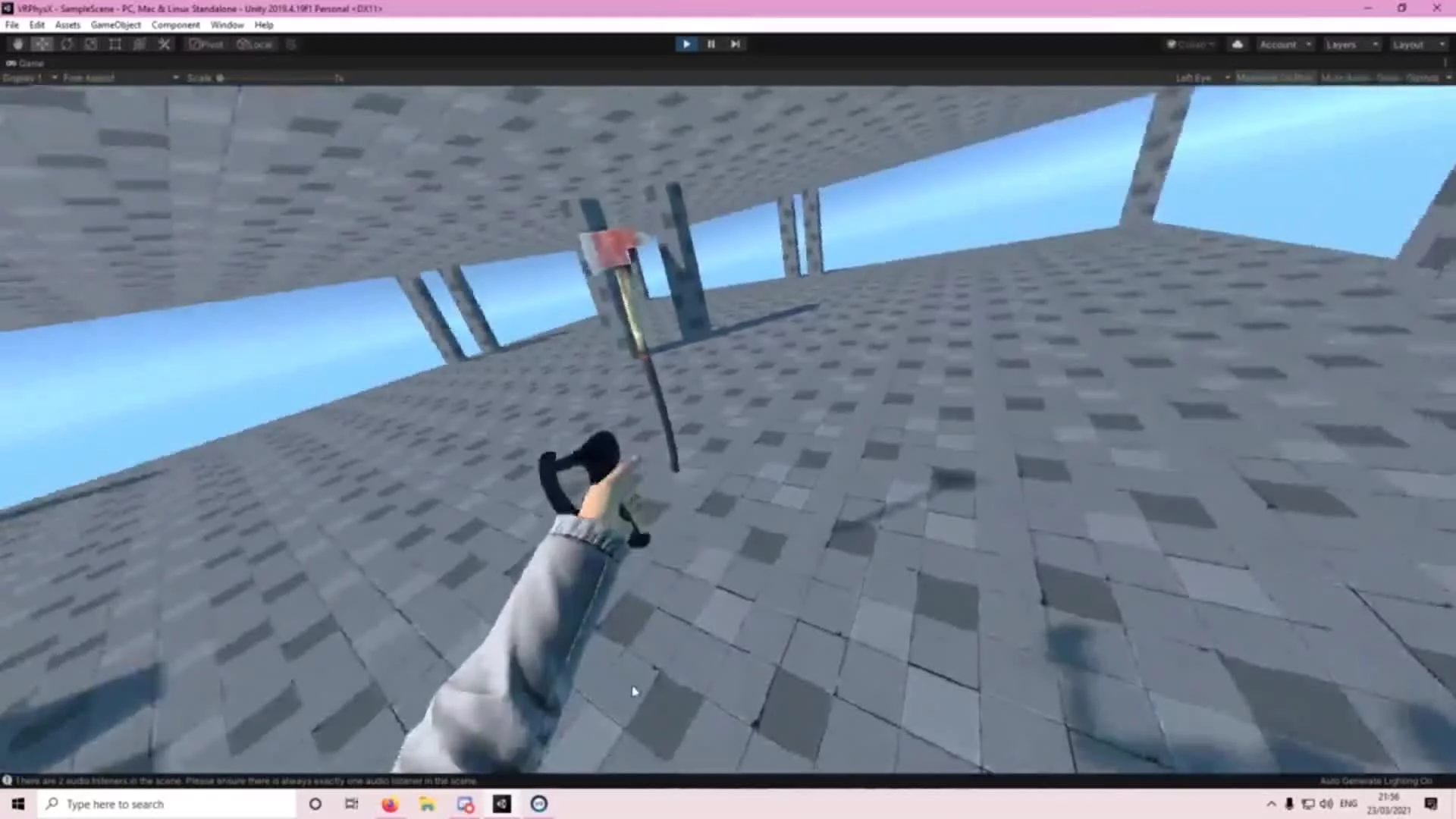Select the Hand tool in toolbar

click(x=17, y=44)
